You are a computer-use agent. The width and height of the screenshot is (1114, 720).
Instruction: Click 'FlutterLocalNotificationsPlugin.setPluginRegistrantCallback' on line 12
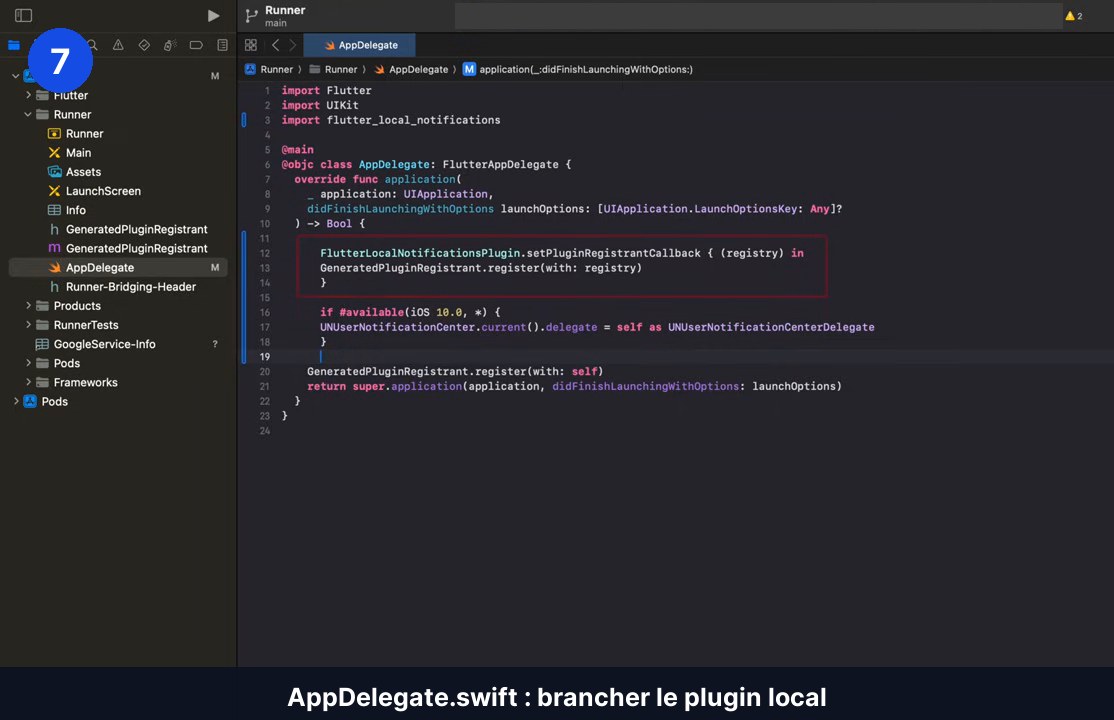click(510, 253)
